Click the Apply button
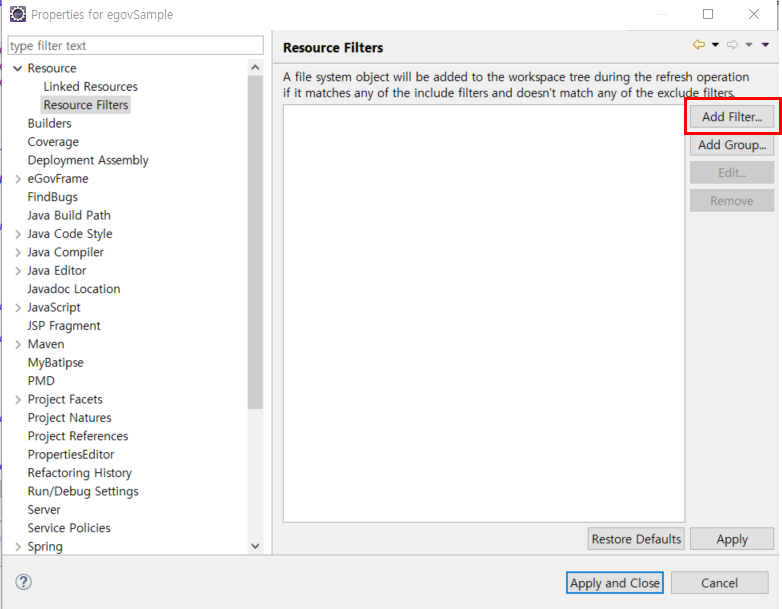 [732, 539]
